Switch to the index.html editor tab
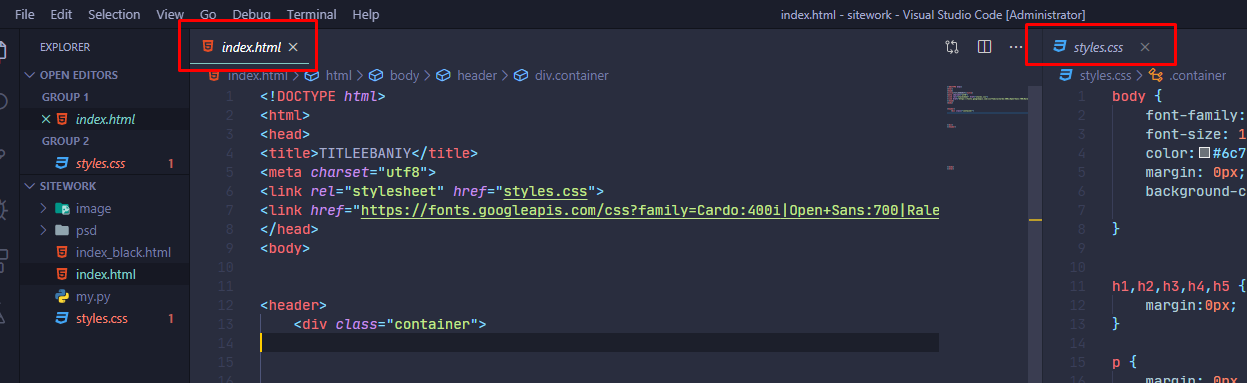The width and height of the screenshot is (1247, 383). tap(251, 47)
